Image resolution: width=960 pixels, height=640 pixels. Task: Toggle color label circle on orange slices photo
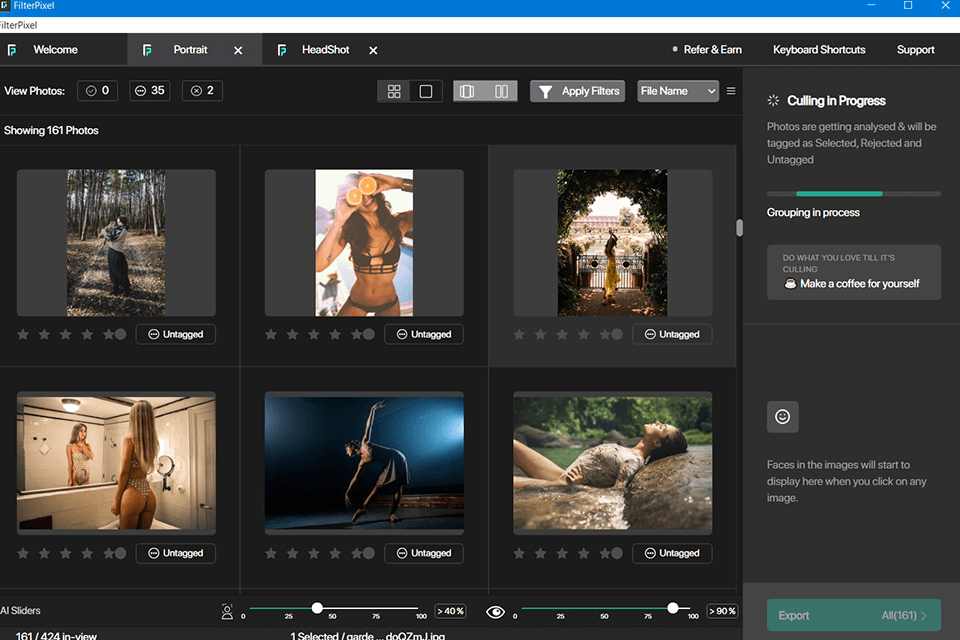pos(369,334)
